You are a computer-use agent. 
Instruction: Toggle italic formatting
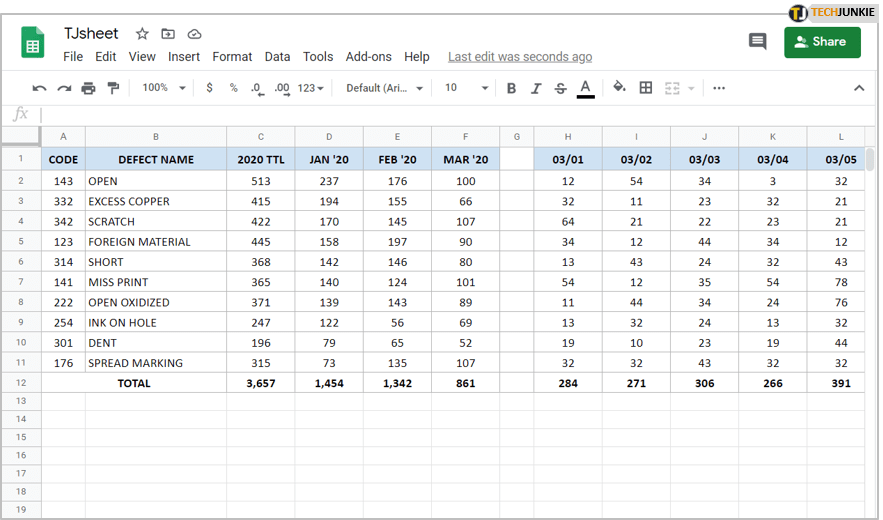[x=536, y=88]
